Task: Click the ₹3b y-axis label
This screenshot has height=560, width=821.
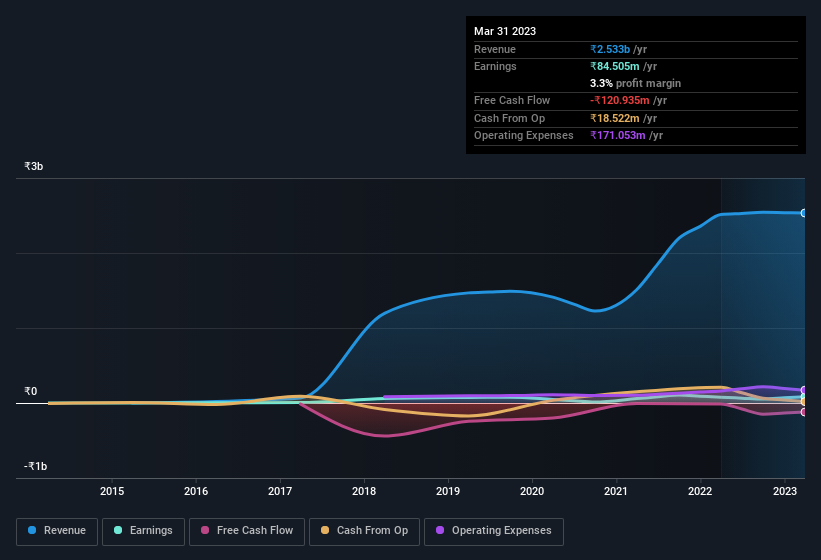Action: pyautogui.click(x=34, y=166)
